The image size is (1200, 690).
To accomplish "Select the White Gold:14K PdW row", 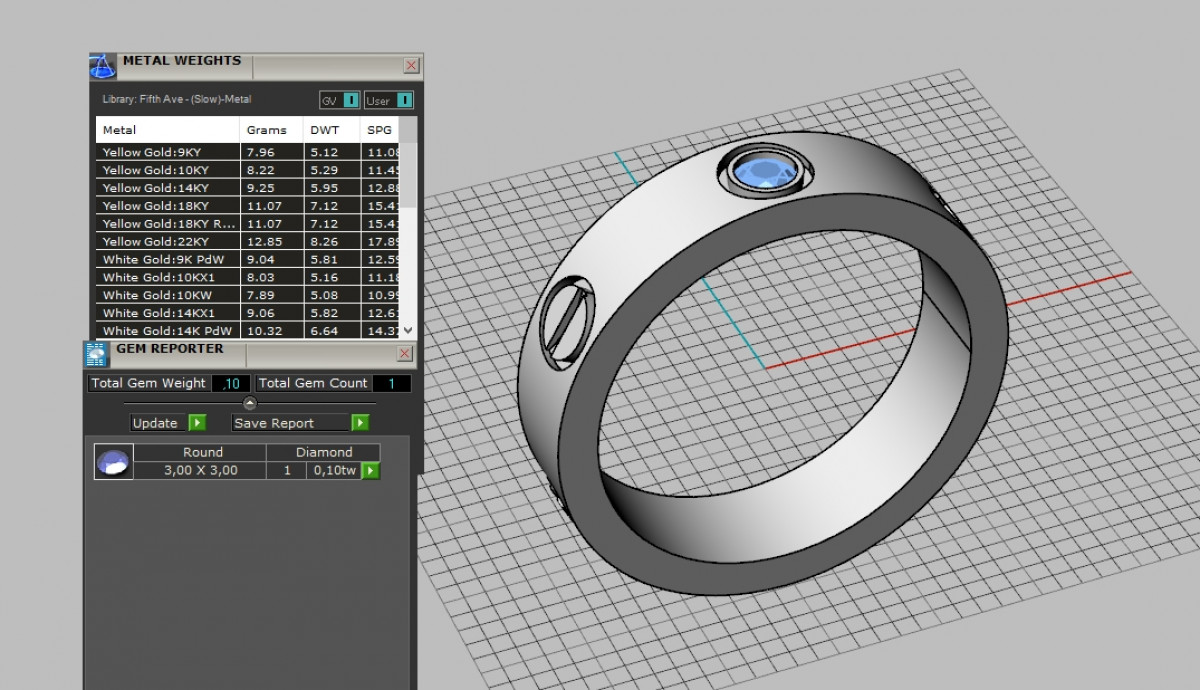I will (x=168, y=331).
